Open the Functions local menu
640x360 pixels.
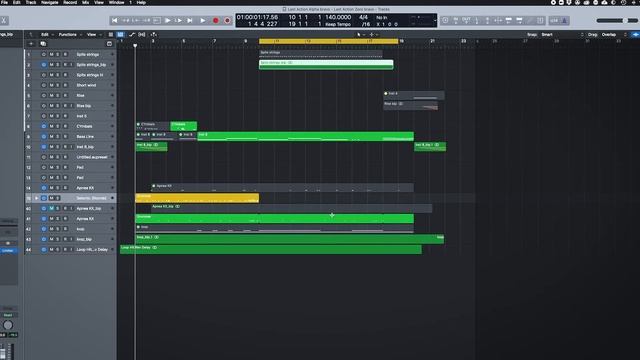[69, 35]
